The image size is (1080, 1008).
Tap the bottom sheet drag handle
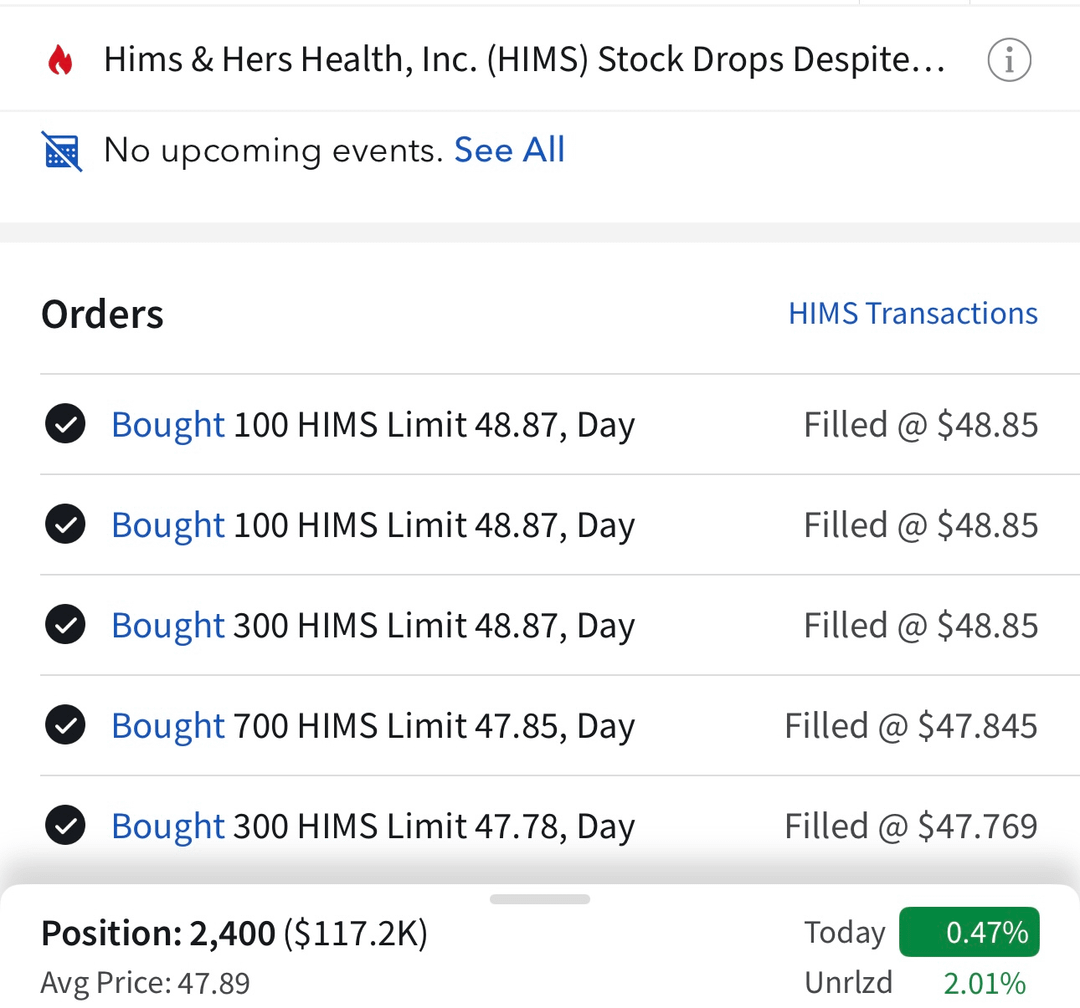[x=539, y=899]
